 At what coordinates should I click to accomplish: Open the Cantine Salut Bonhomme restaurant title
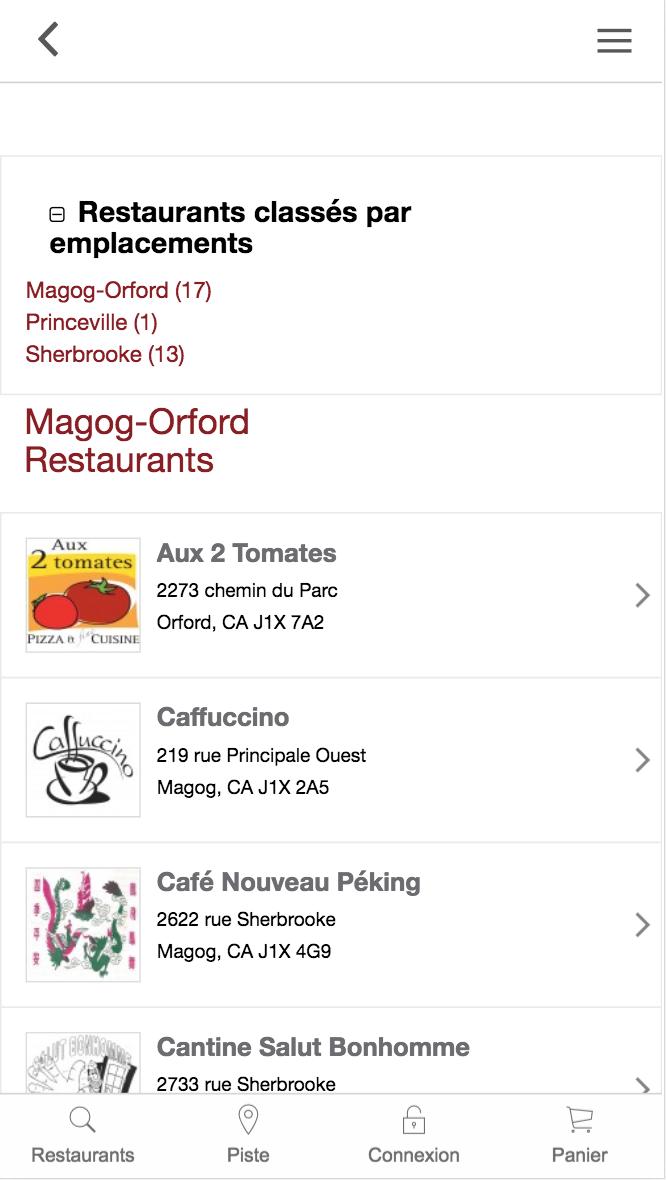coord(313,1047)
